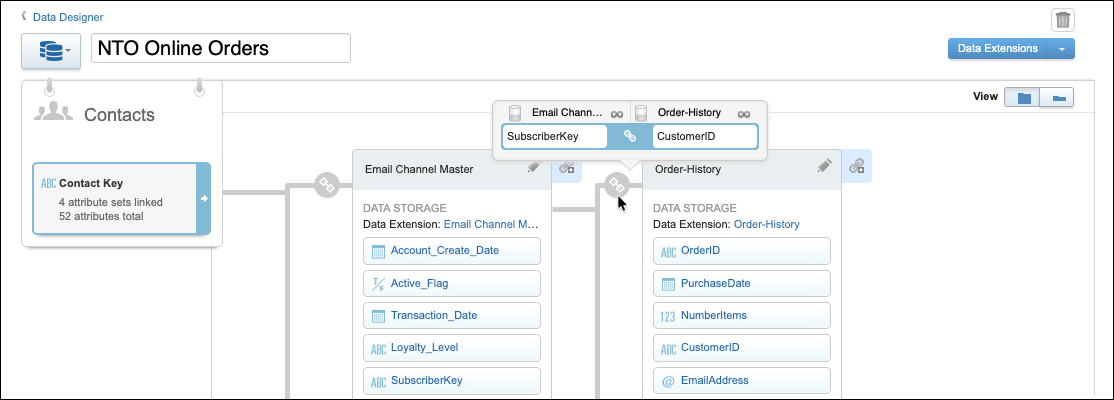1114x400 pixels.
Task: Edit Order-History with pencil icon
Action: point(824,166)
